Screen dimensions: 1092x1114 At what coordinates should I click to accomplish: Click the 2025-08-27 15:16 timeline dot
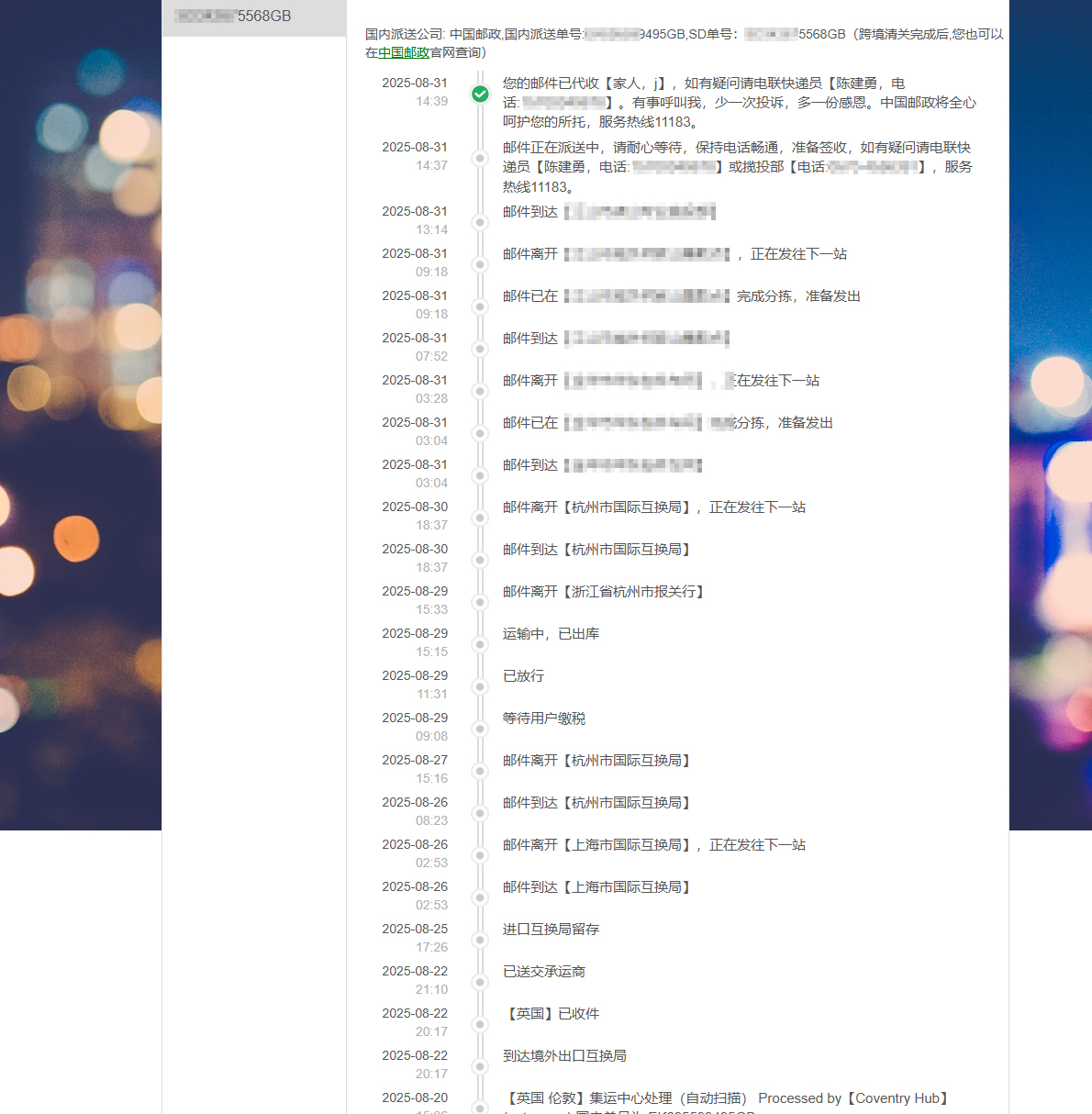coord(480,771)
